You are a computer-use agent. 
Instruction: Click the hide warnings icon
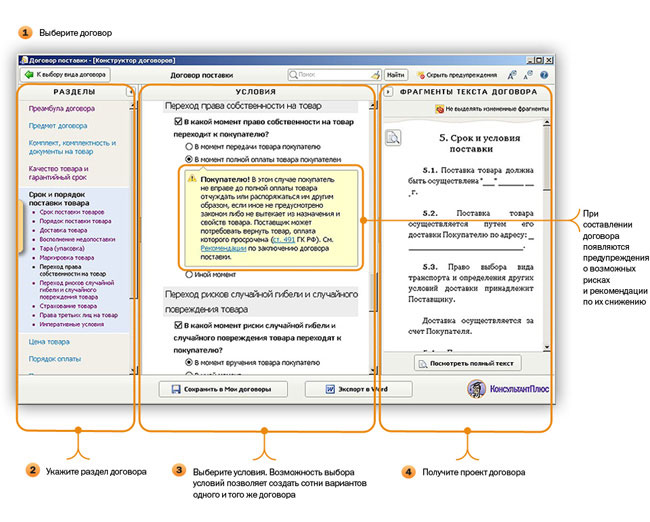[421, 75]
